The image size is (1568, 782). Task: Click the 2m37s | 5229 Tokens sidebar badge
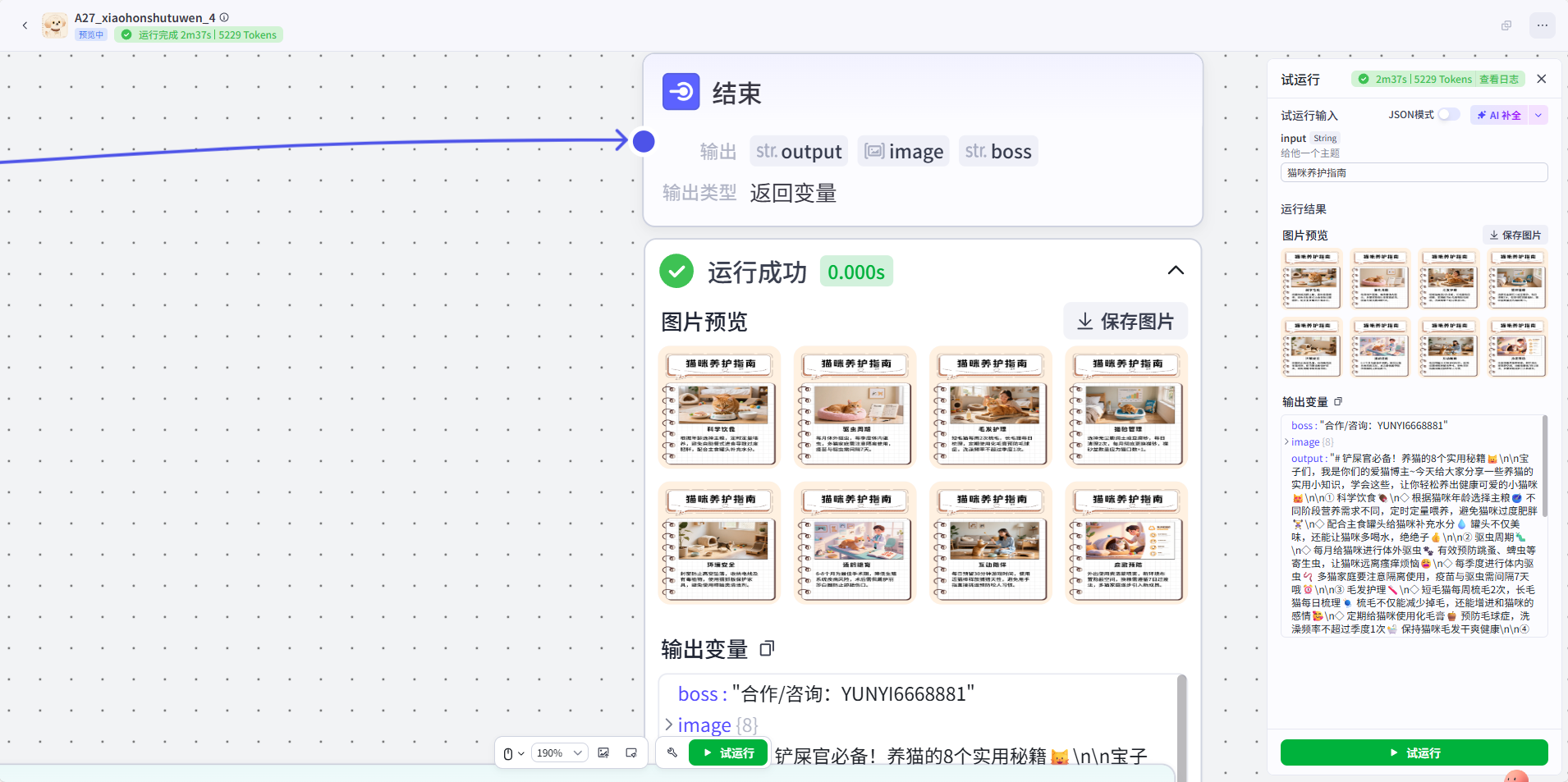1423,80
